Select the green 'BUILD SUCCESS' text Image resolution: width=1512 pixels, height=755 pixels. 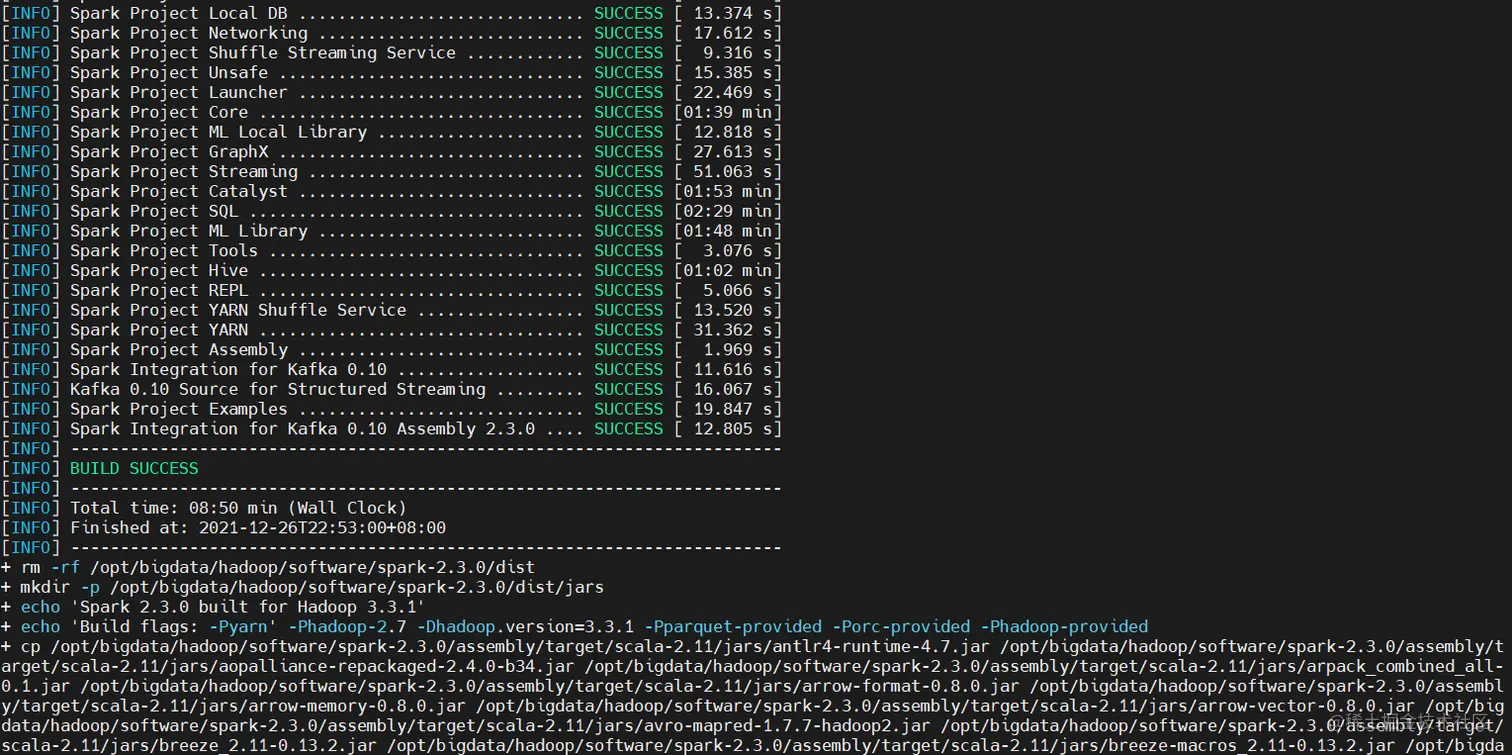[134, 469]
